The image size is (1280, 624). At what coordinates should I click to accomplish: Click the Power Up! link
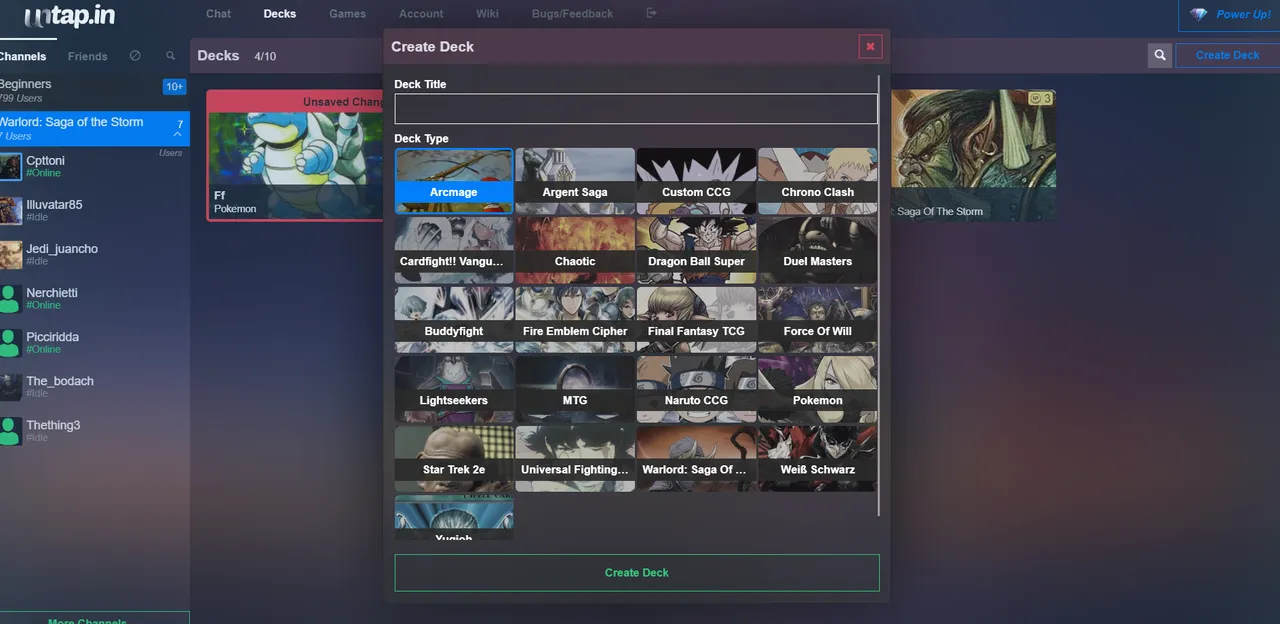pos(1244,14)
